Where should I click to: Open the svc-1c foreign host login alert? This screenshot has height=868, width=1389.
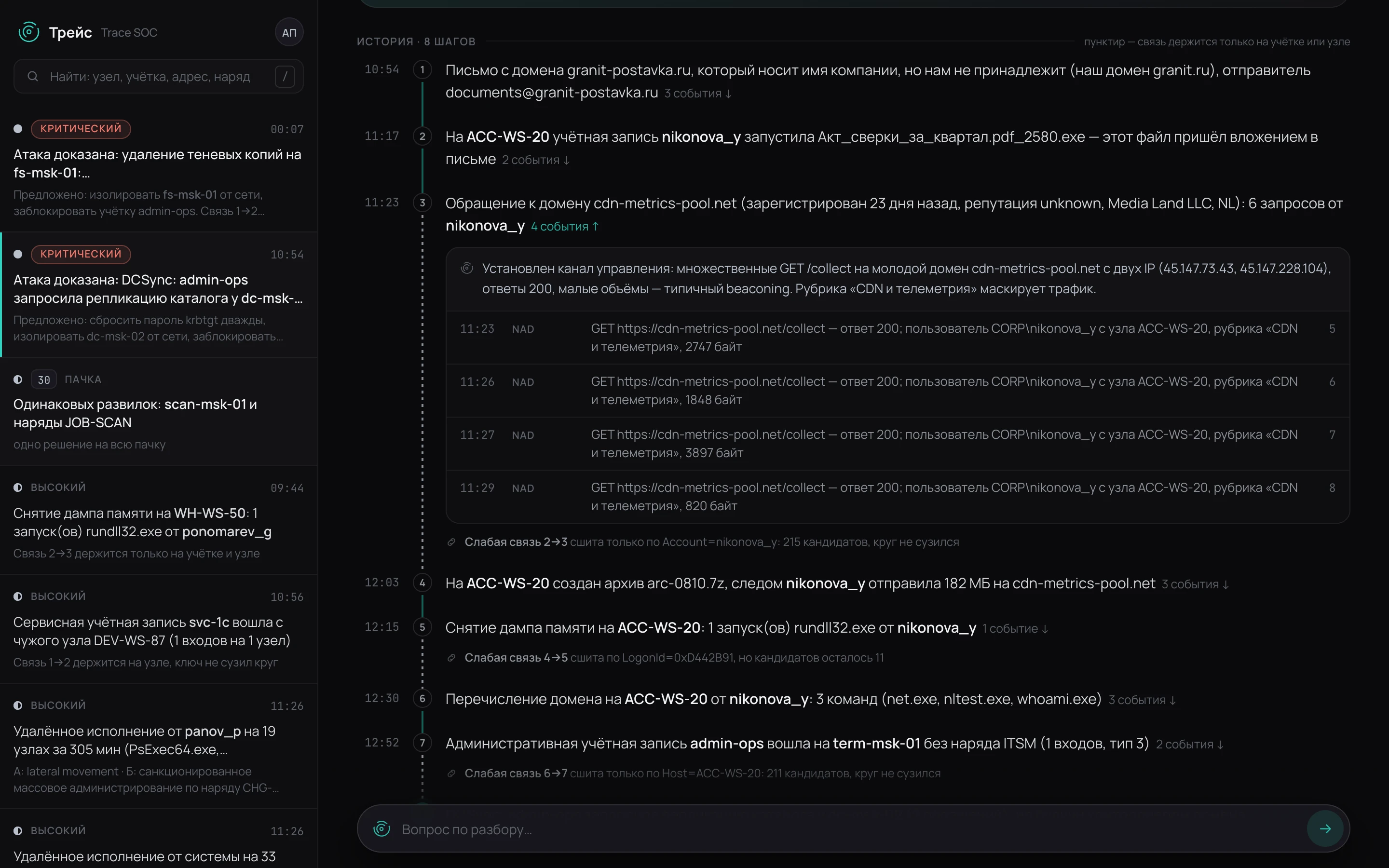159,629
